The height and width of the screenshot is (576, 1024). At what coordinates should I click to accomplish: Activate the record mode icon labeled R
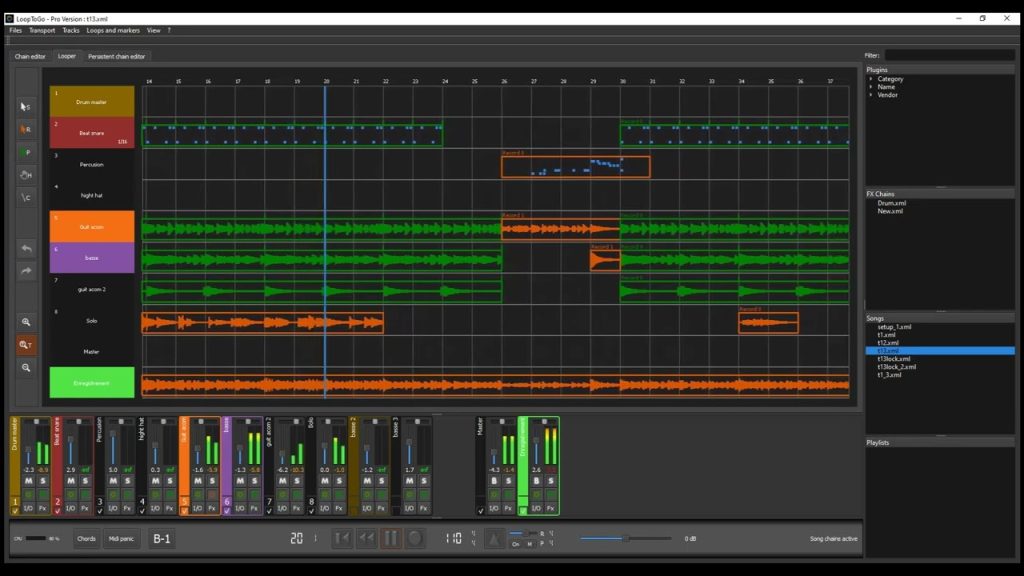point(24,130)
